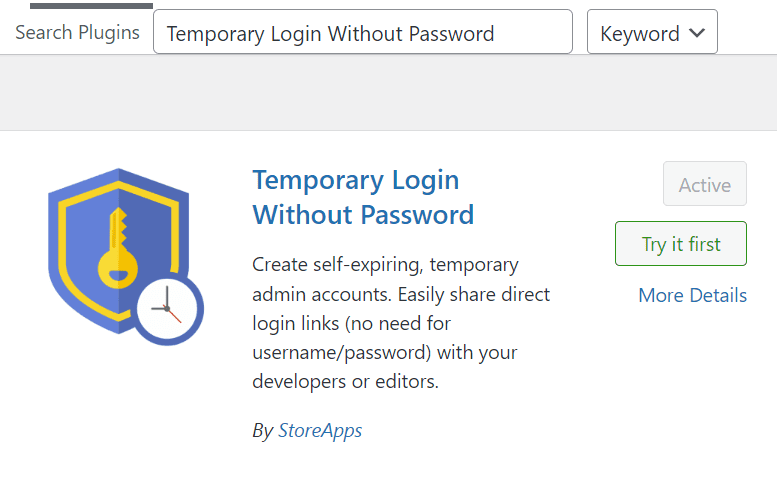Select the active tab indicator above Search Plugins
777x487 pixels.
(91, 6)
